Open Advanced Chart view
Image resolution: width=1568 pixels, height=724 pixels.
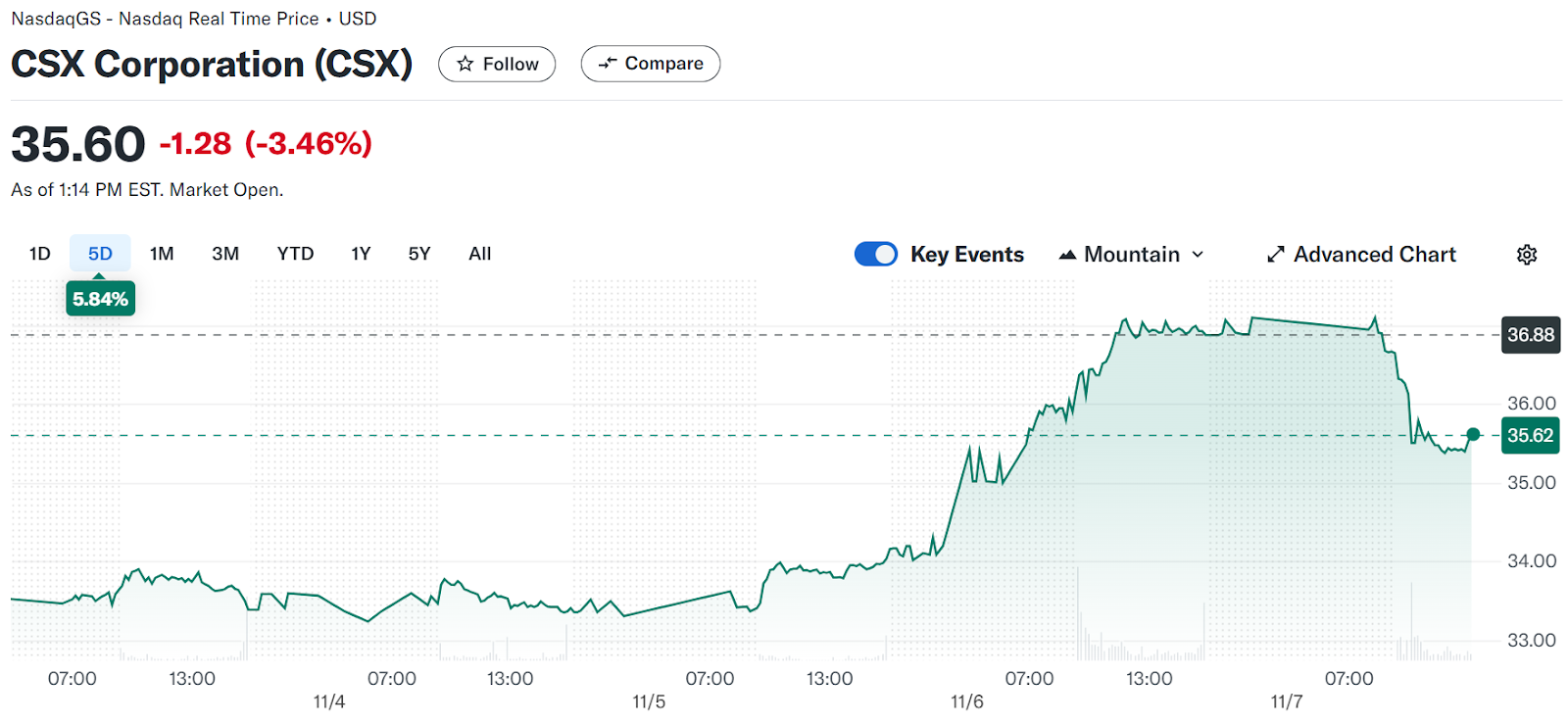click(1361, 255)
